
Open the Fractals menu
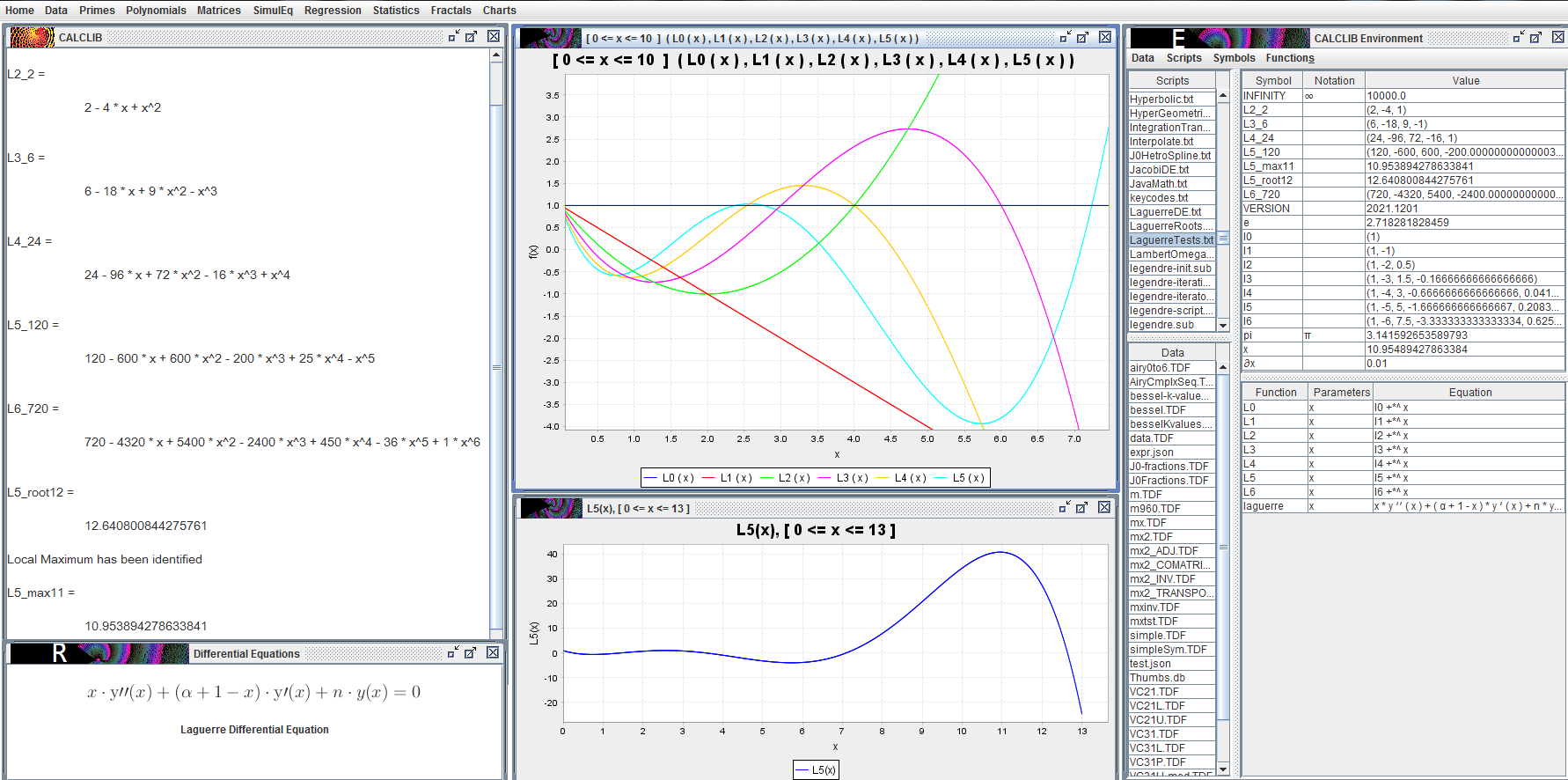451,11
